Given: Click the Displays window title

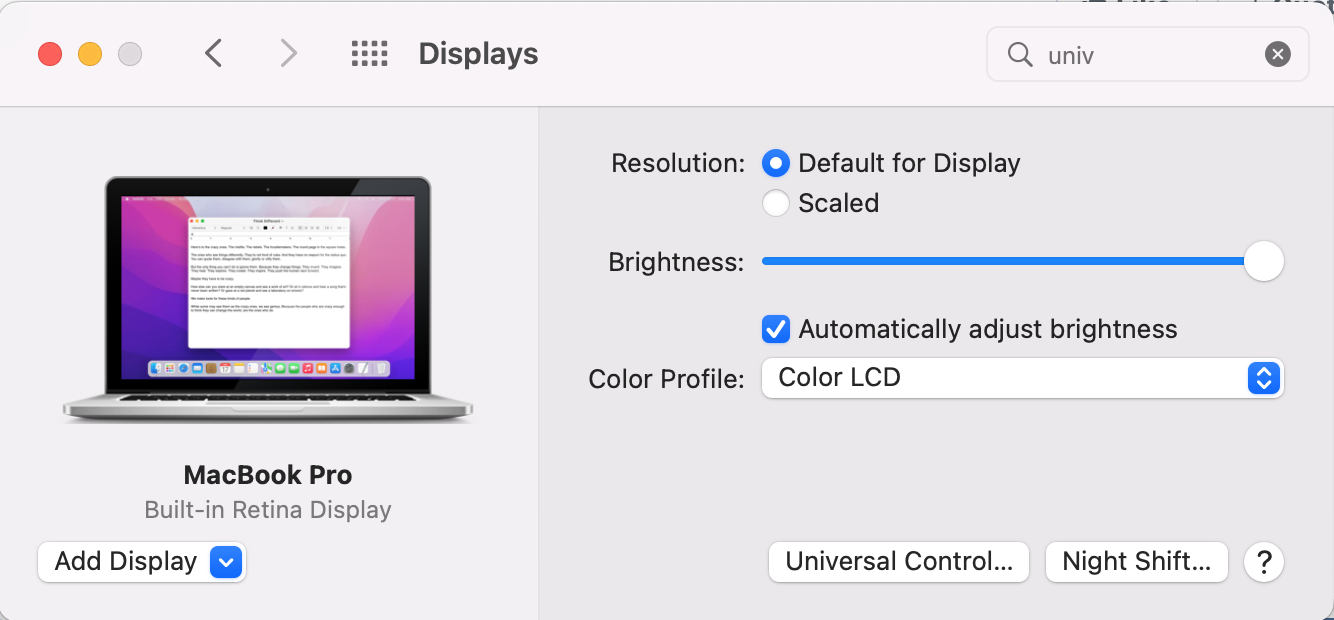Looking at the screenshot, I should [x=478, y=54].
